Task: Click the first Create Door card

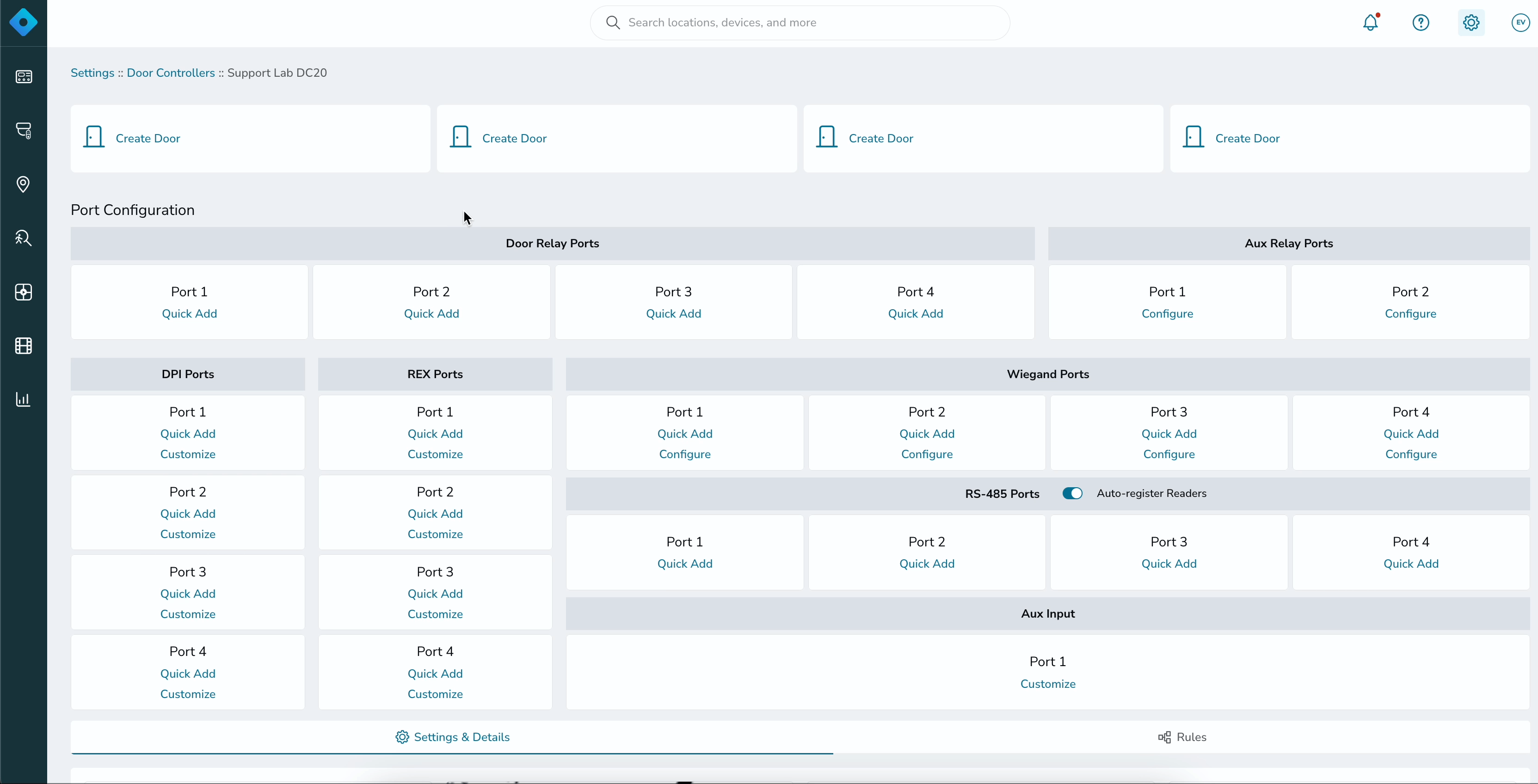Action: 250,138
